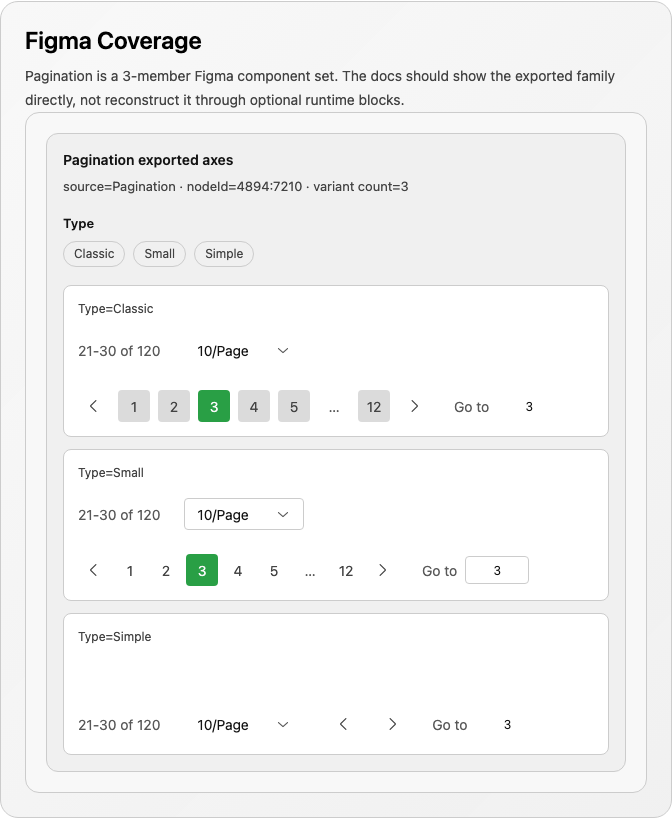672x819 pixels.
Task: Select the Classic type chip
Action: [x=94, y=254]
